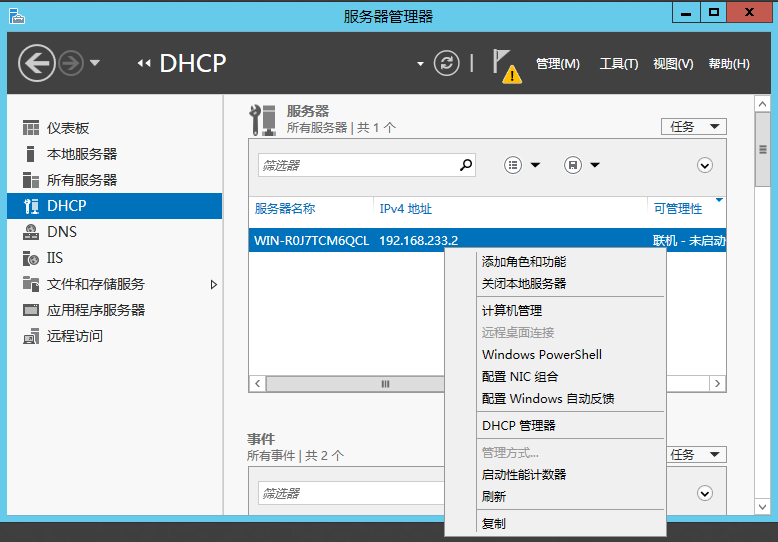Click the server list right scroll arrow
The image size is (778, 542).
pyautogui.click(x=717, y=384)
